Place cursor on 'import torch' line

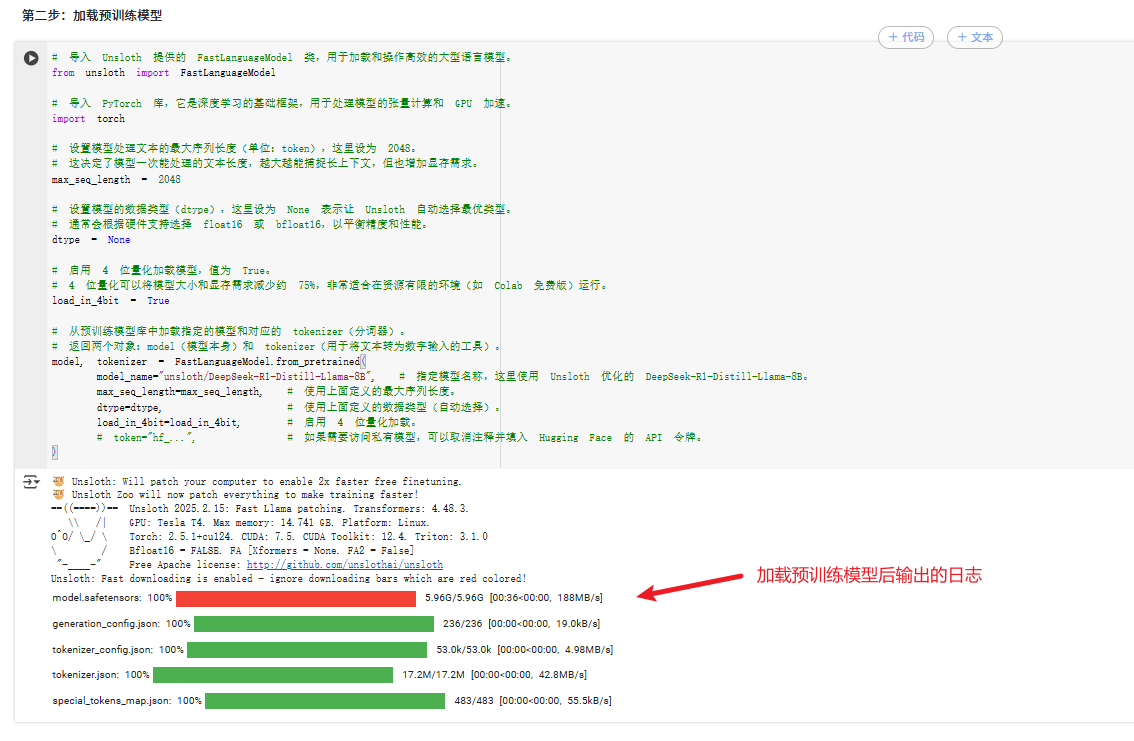88,119
